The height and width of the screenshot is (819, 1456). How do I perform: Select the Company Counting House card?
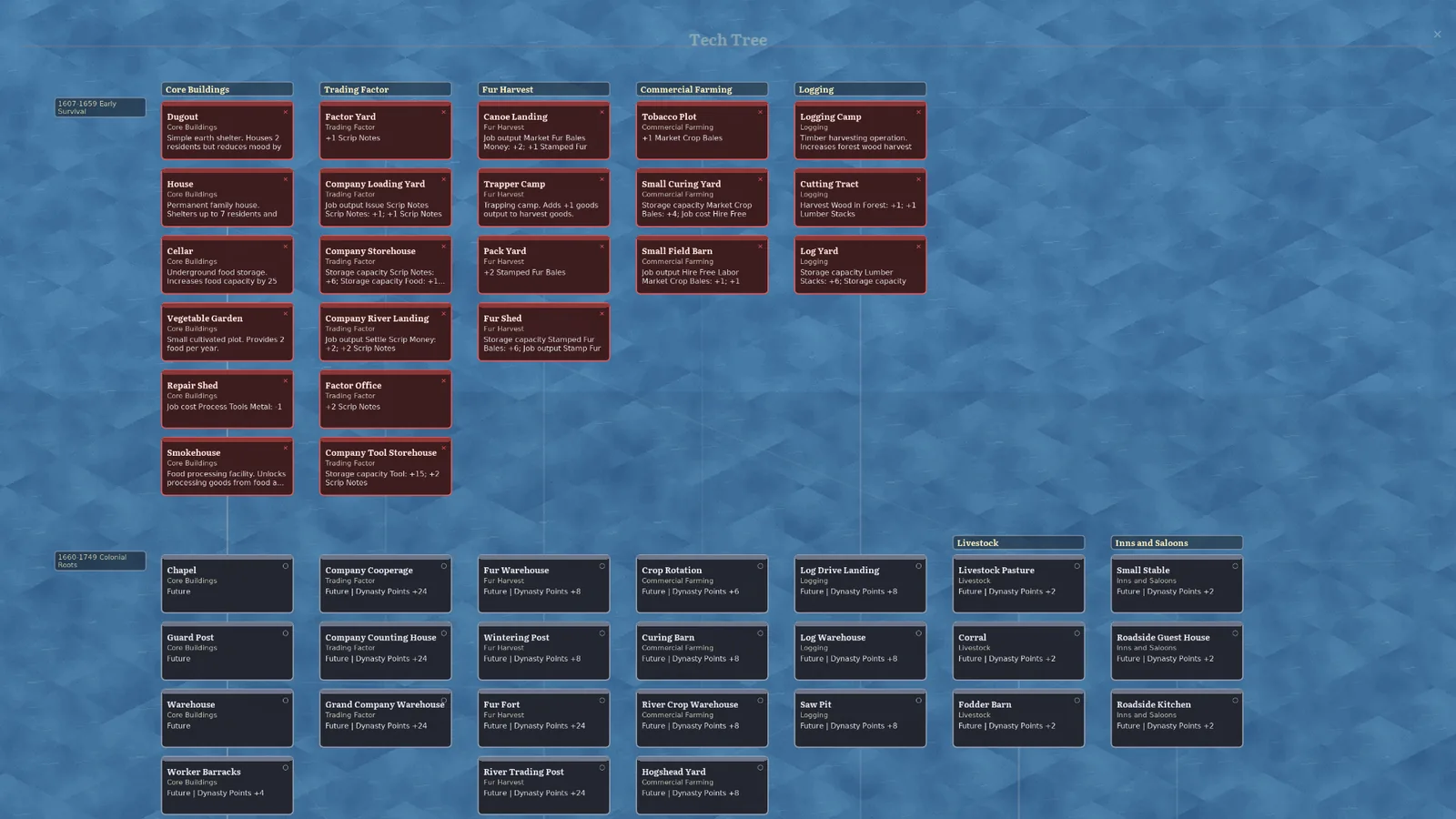pyautogui.click(x=386, y=652)
